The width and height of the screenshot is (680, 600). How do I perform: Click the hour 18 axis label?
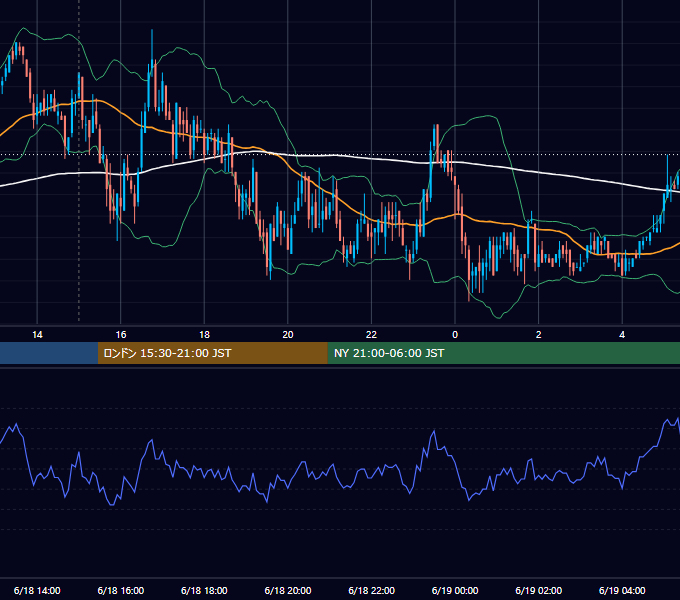pos(204,335)
